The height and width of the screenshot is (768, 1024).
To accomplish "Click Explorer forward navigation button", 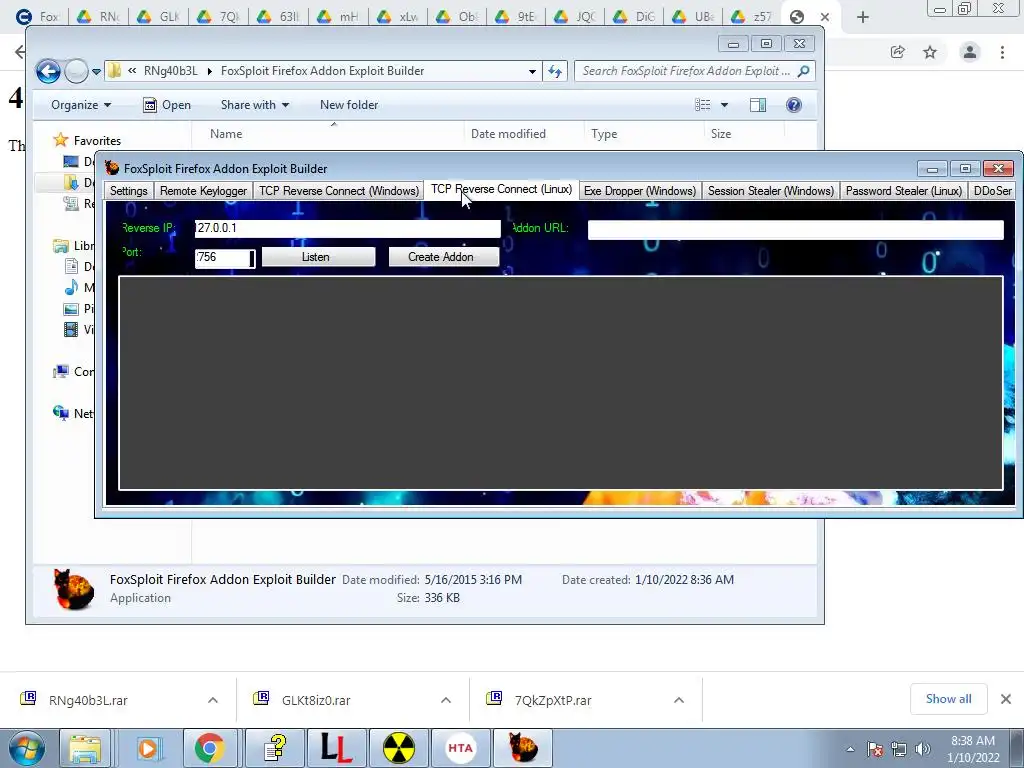I will click(76, 71).
